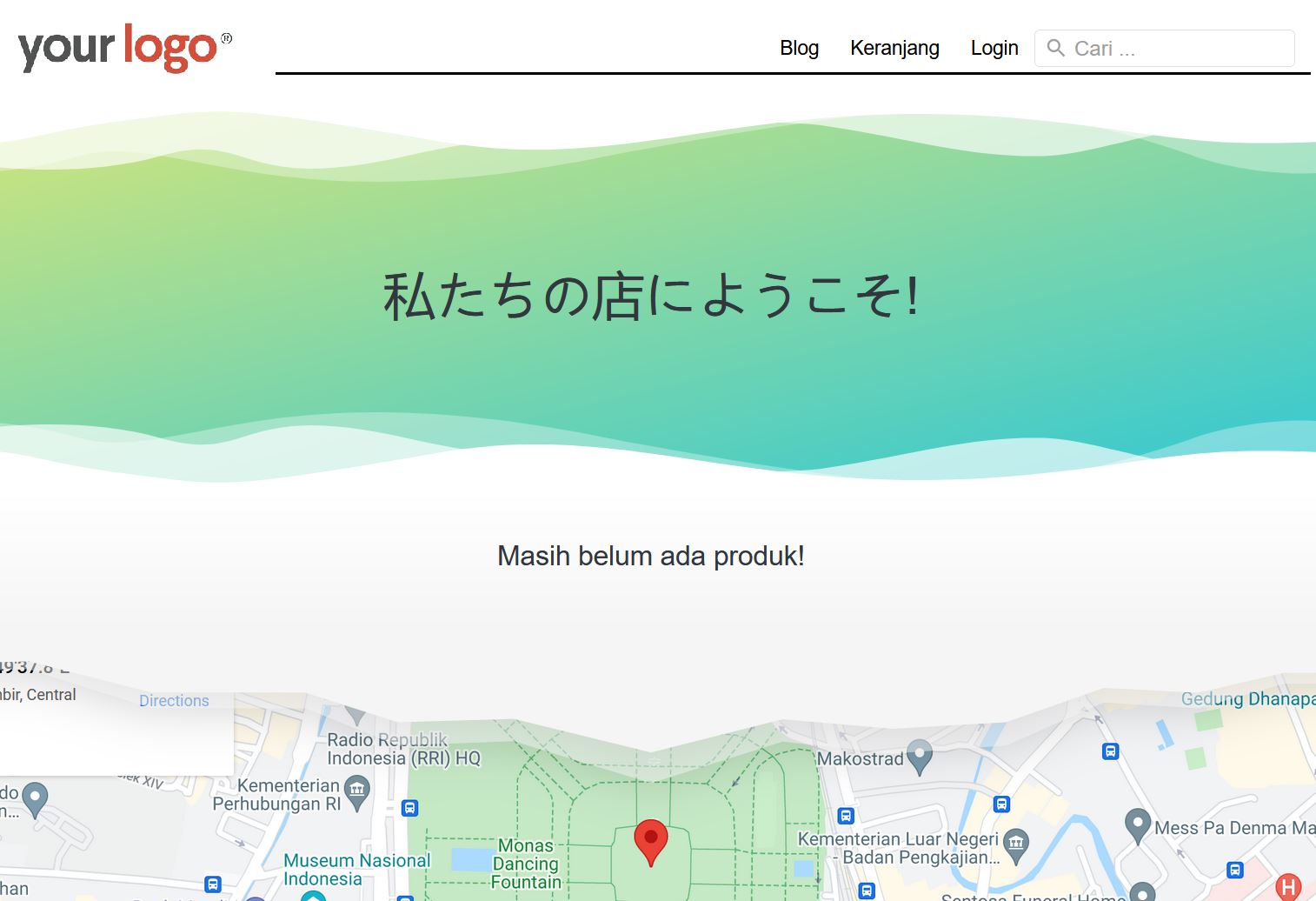Click the magnifier icon in the search box
1316x901 pixels.
click(x=1055, y=48)
